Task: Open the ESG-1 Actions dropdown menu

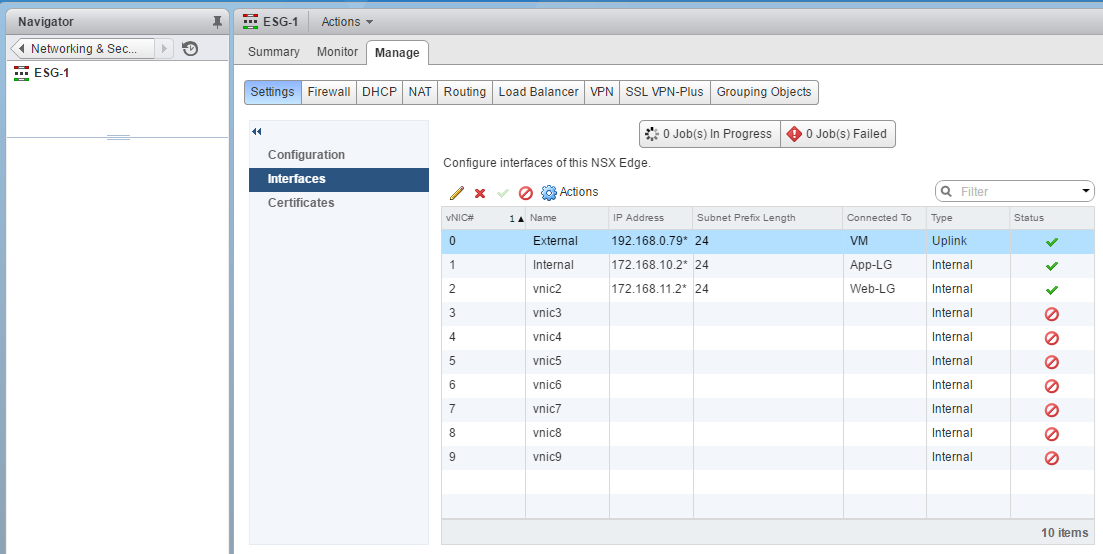Action: pyautogui.click(x=347, y=22)
